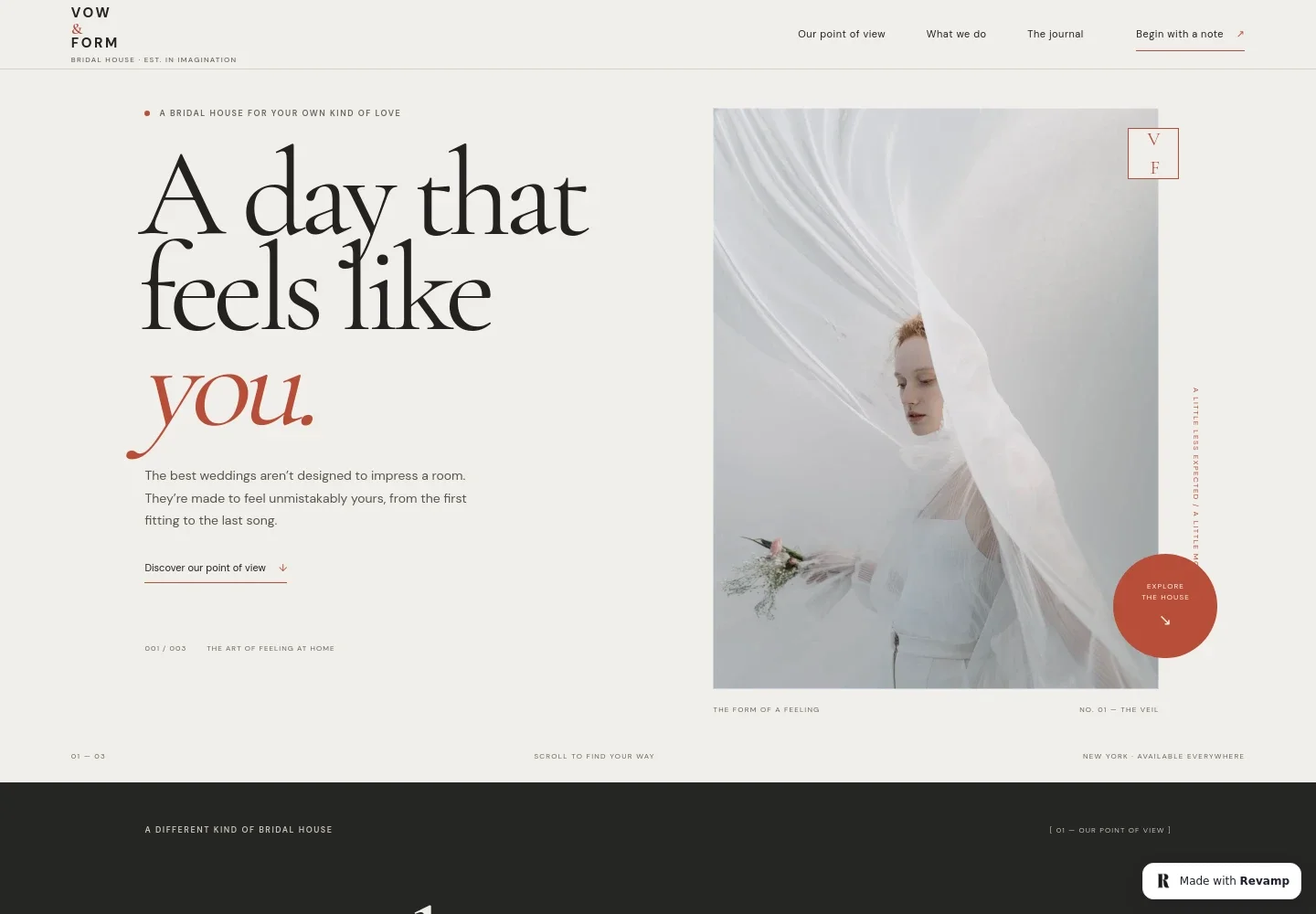
Task: Click the Vow & Form logo
Action: 95,27
